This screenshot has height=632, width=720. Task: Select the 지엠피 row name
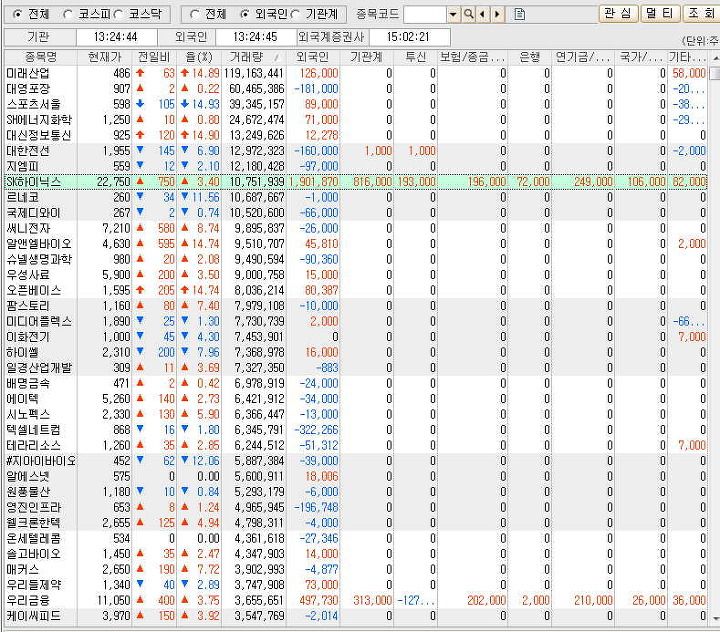22,166
